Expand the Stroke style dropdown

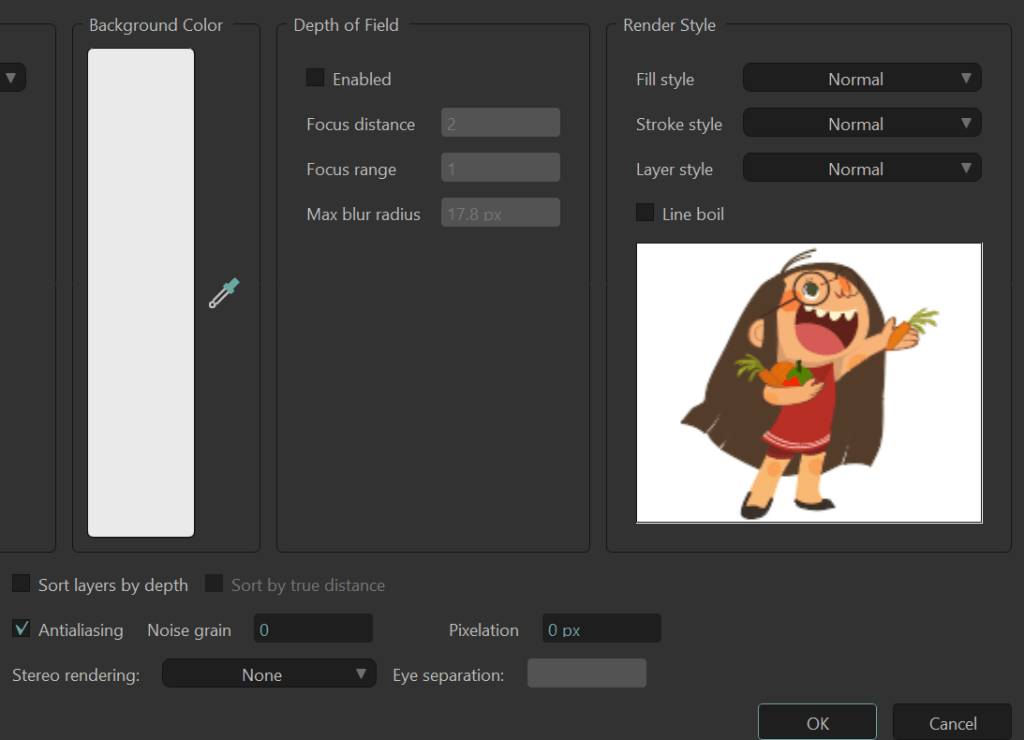click(861, 124)
